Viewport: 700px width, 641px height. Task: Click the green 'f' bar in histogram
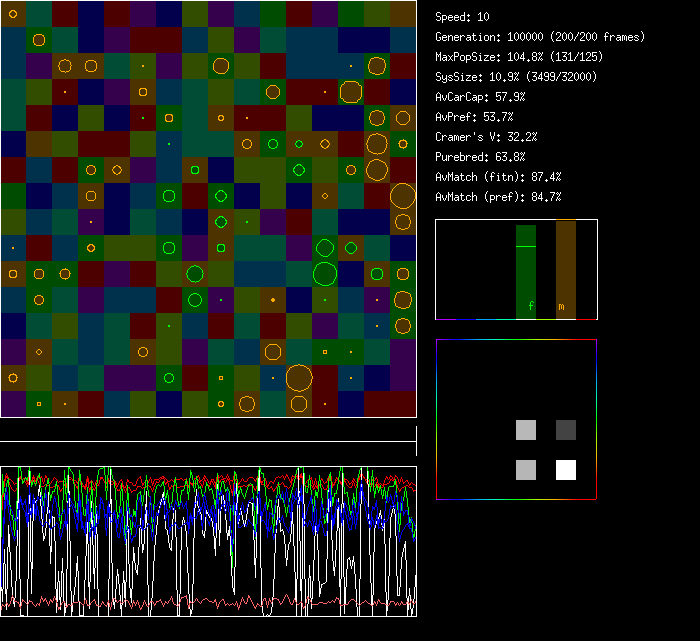coord(526,280)
